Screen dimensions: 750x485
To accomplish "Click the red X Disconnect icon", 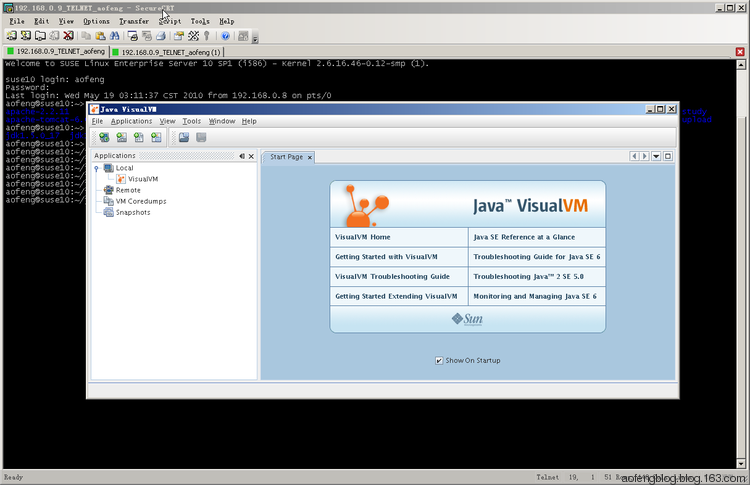I will pyautogui.click(x=68, y=36).
